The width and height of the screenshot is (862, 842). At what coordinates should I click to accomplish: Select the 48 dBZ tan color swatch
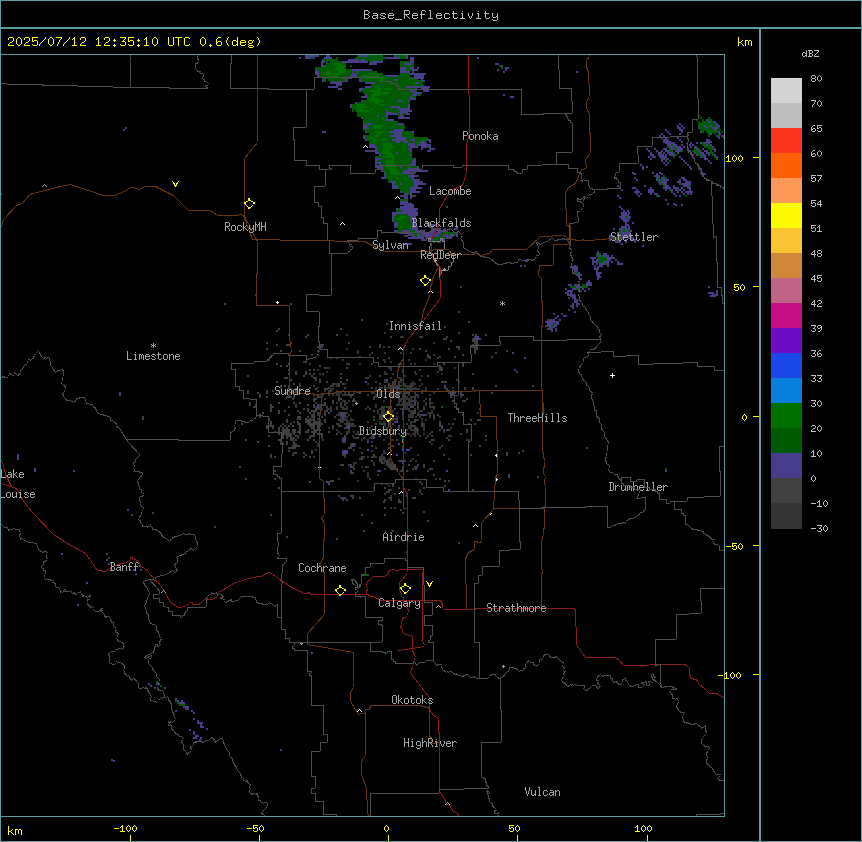(x=786, y=265)
